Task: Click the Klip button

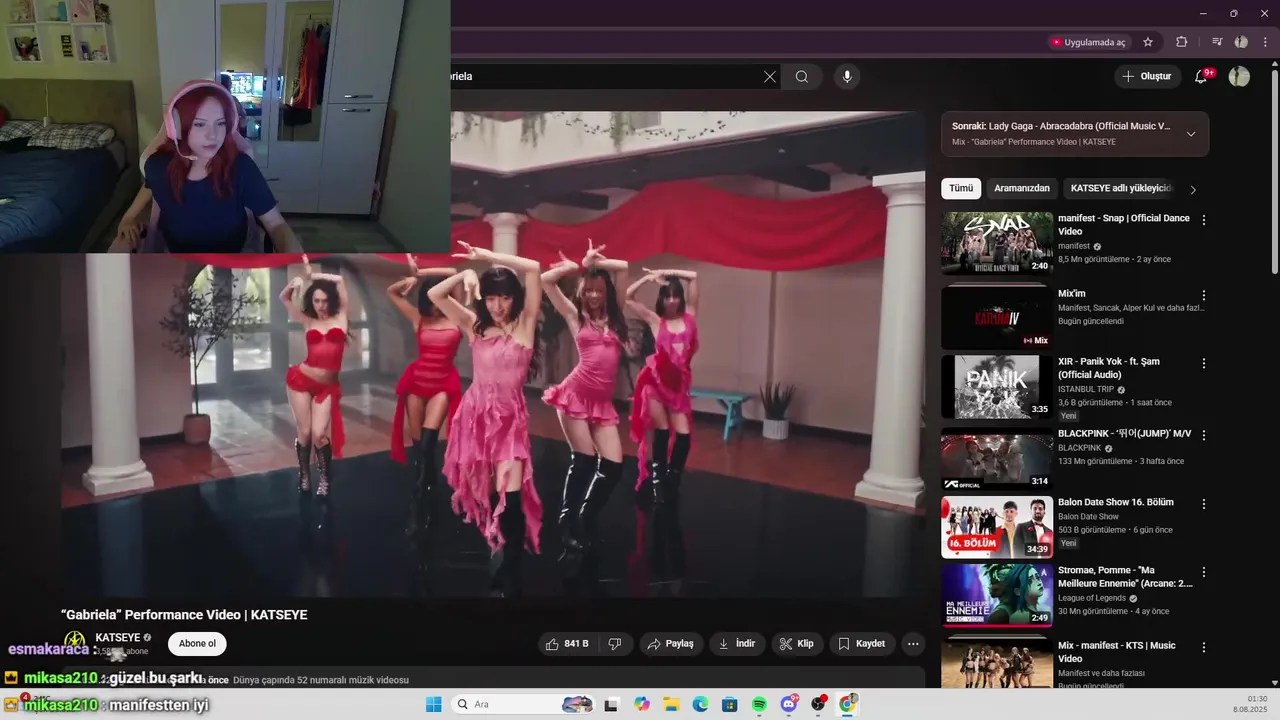Action: pyautogui.click(x=797, y=644)
